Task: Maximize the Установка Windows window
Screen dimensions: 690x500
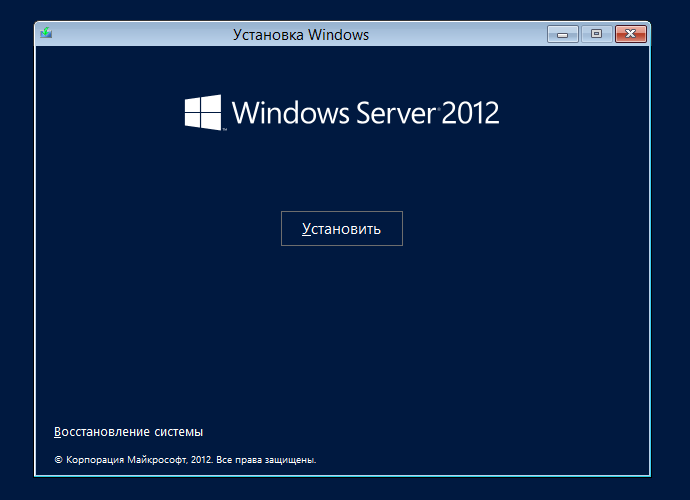Action: [597, 34]
